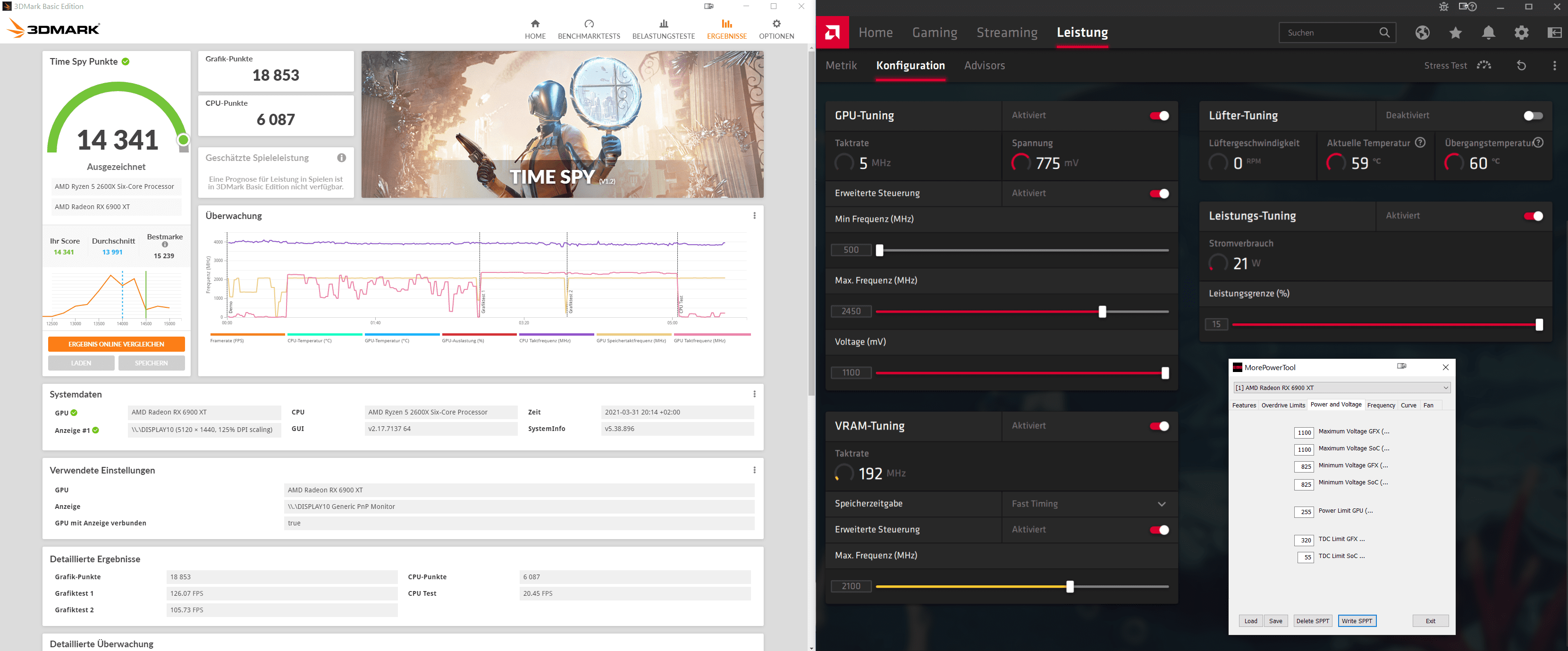Switch to the Advisors sub-tab
The image size is (1568, 651).
[x=984, y=65]
